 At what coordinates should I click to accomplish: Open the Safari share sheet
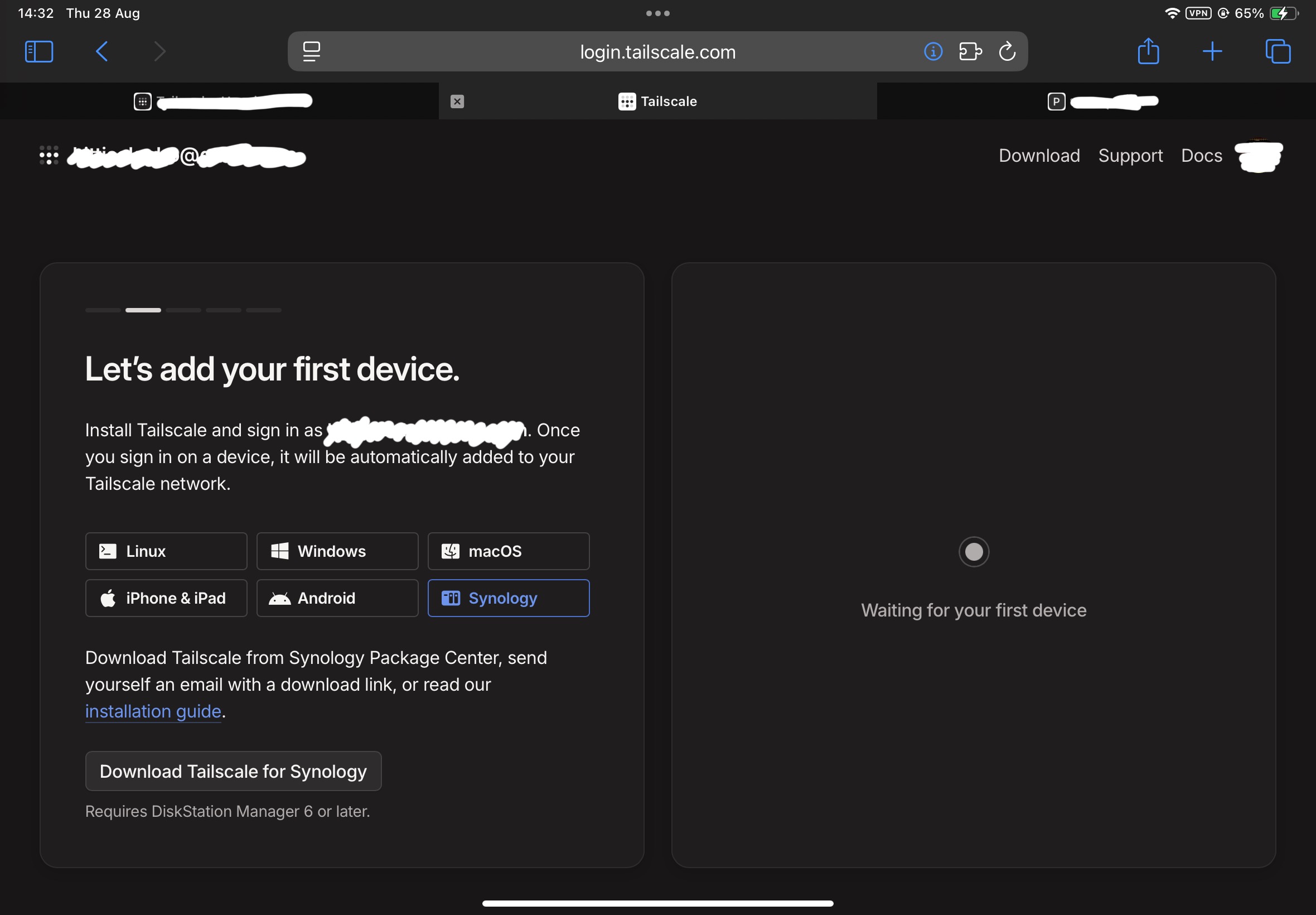1148,51
